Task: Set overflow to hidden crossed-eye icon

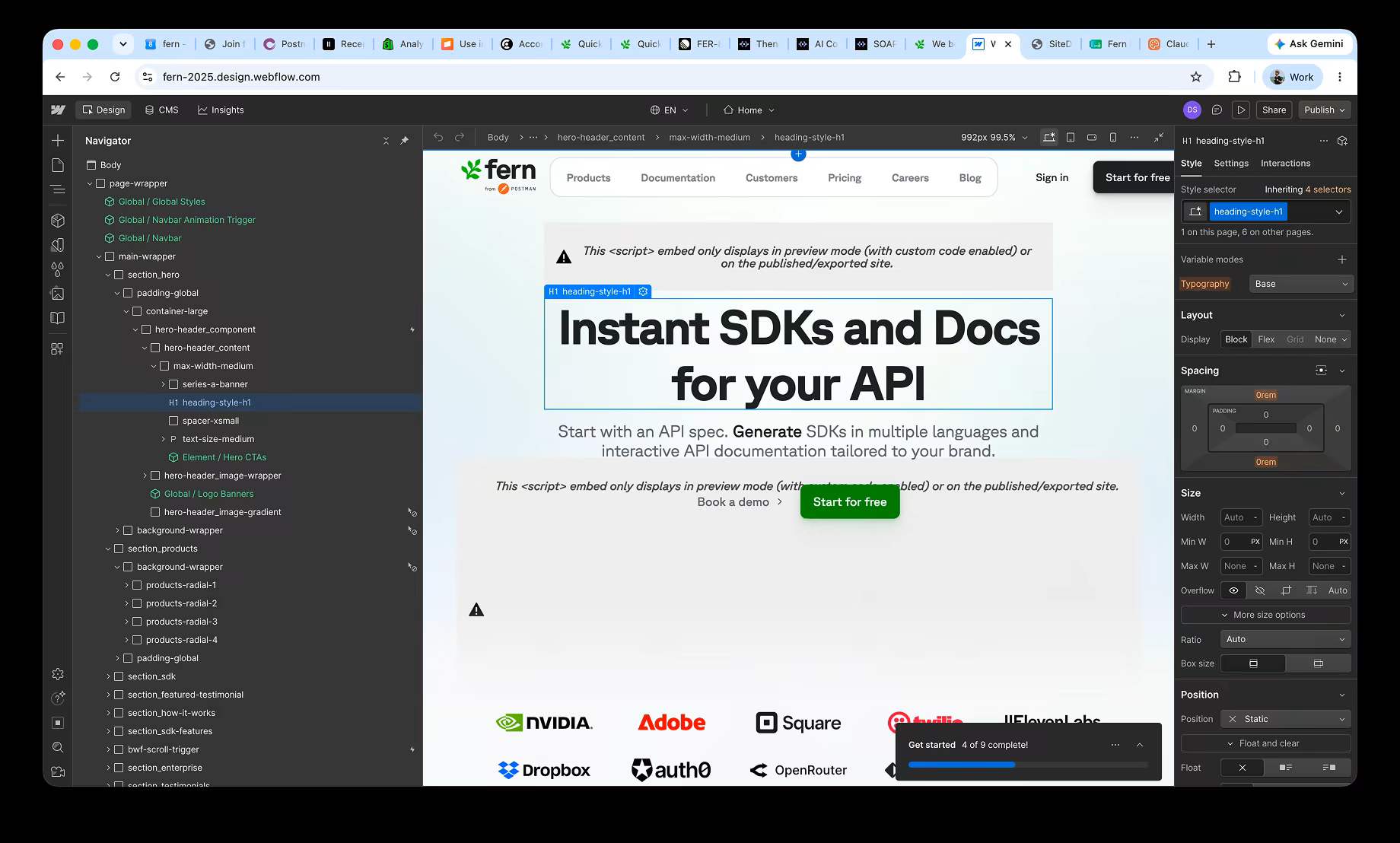Action: [x=1260, y=590]
